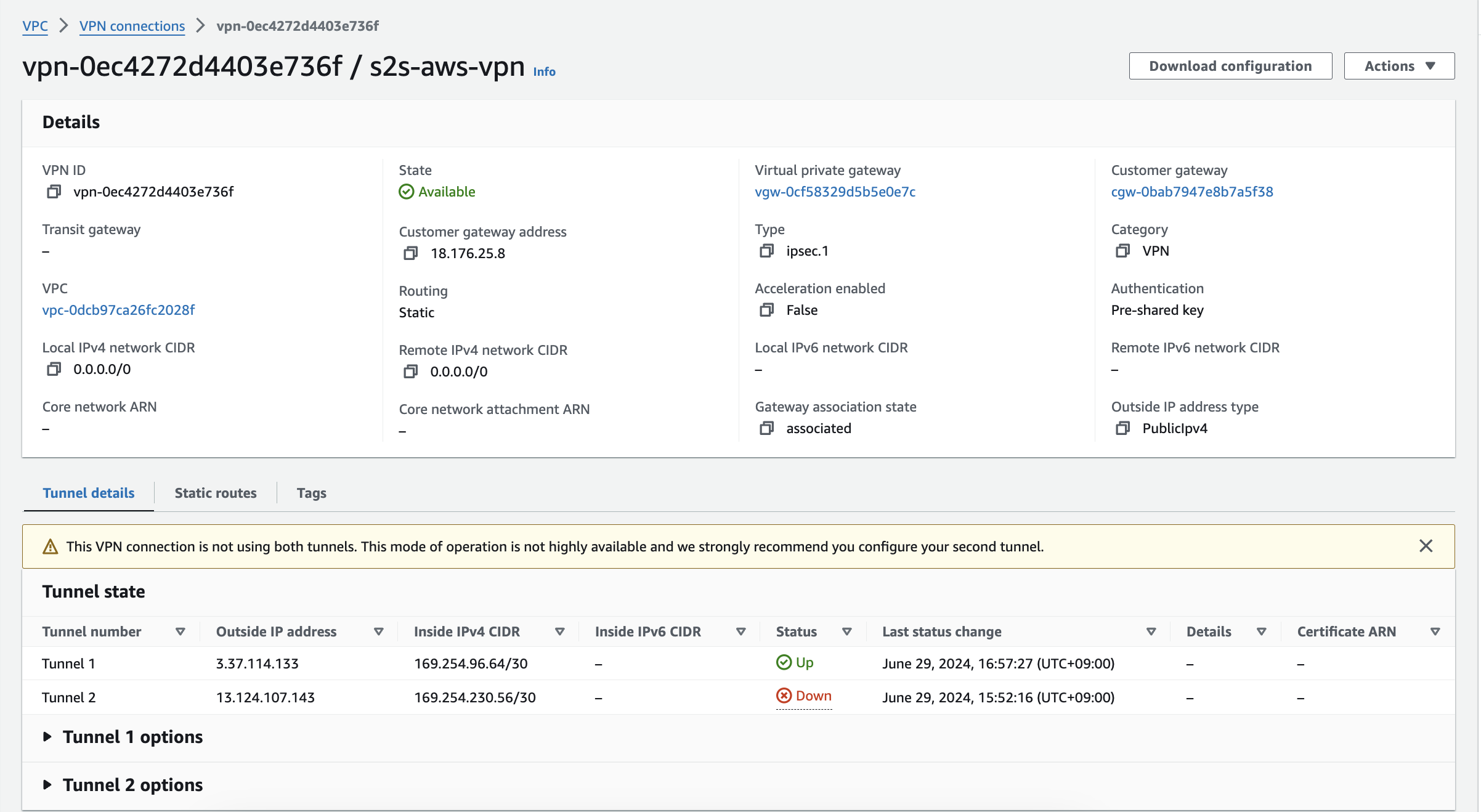Copy the Local IPv4 network CIDR
Image resolution: width=1481 pixels, height=812 pixels.
click(x=54, y=369)
